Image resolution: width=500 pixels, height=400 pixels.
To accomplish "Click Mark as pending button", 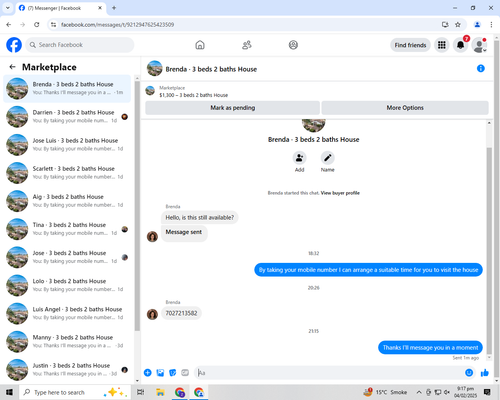I will tap(232, 108).
